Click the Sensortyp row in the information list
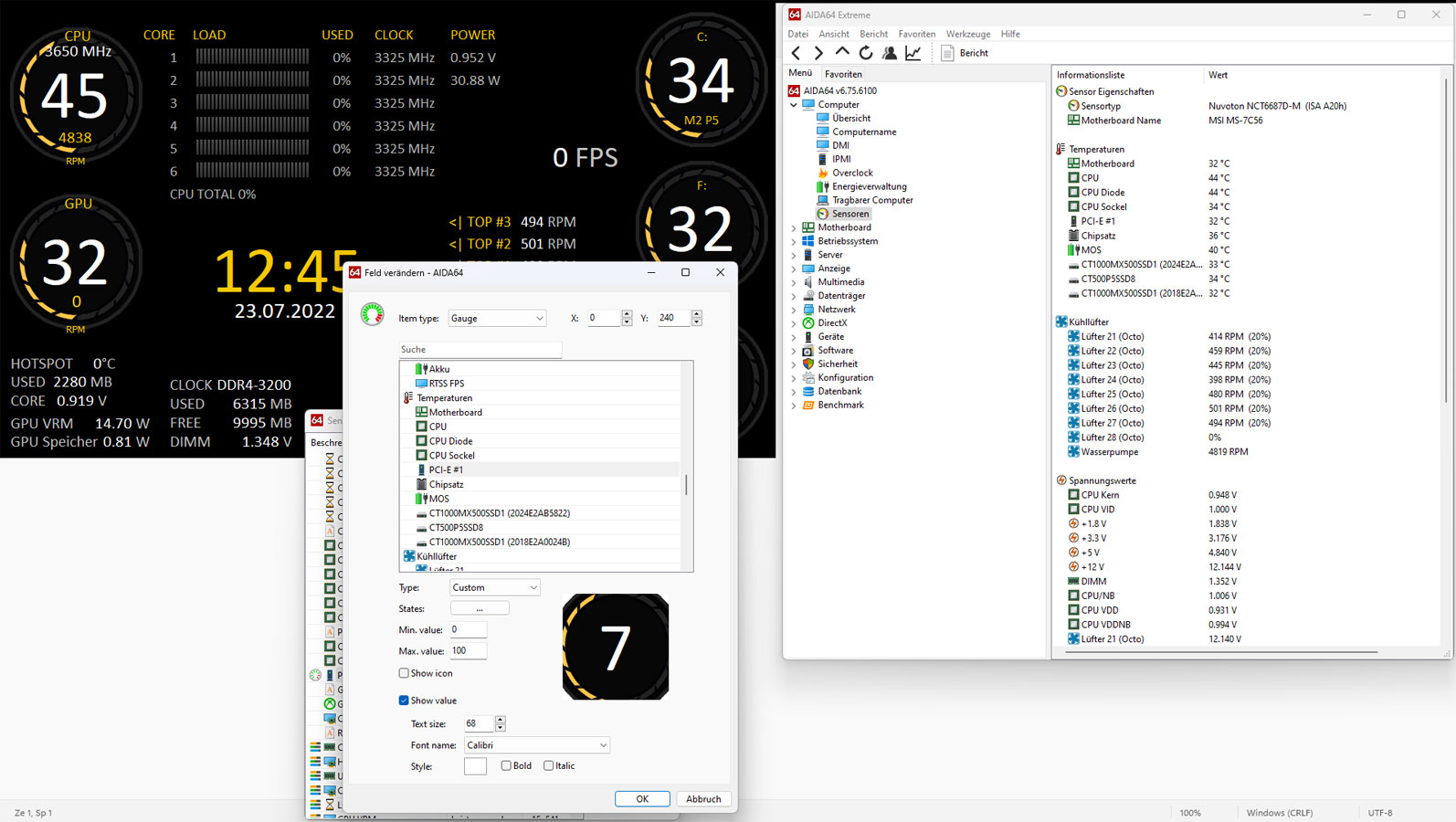Screen dimensions: 1456x822 pyautogui.click(x=1246, y=106)
